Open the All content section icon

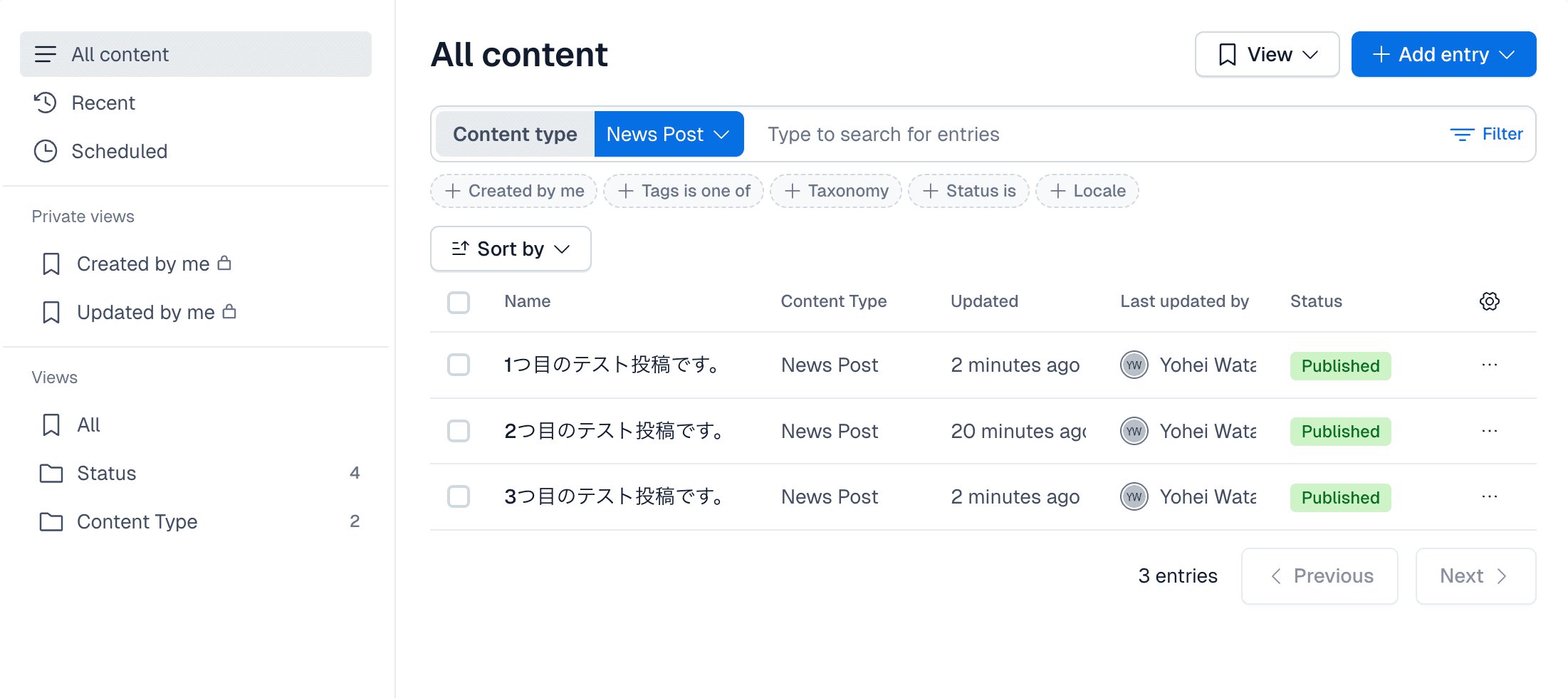click(x=46, y=53)
